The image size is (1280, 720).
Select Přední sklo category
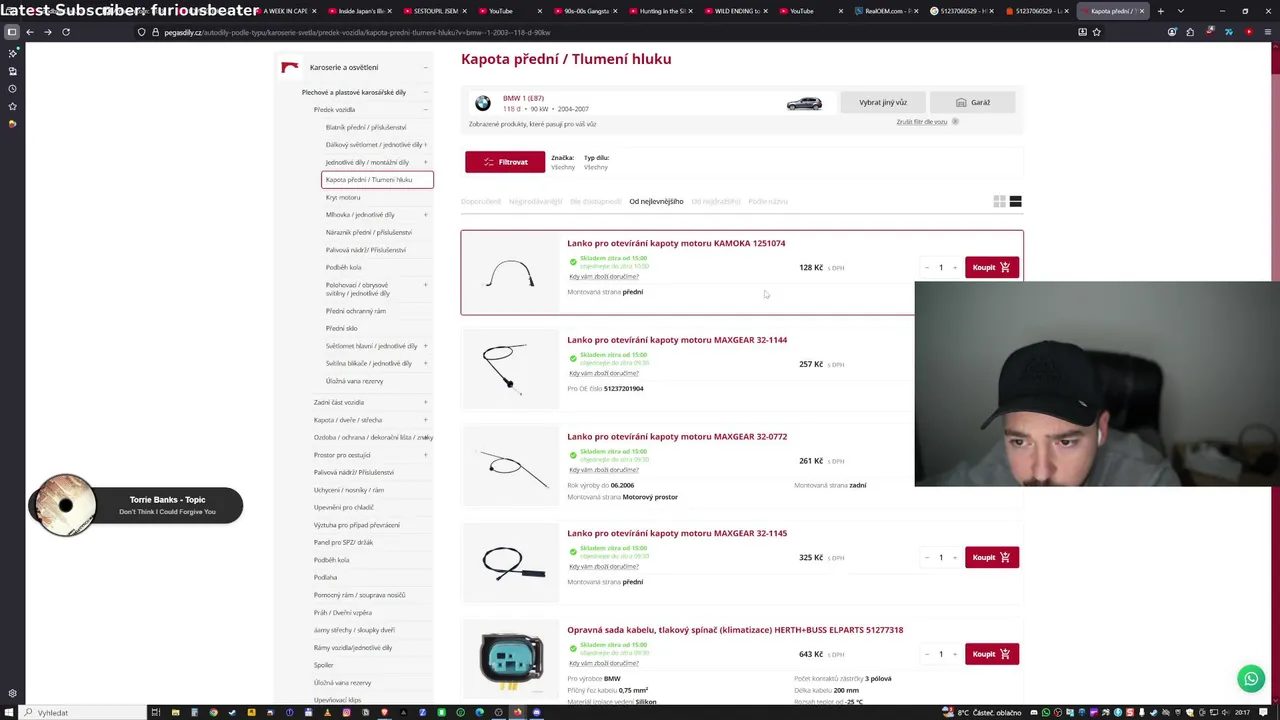pyautogui.click(x=341, y=328)
